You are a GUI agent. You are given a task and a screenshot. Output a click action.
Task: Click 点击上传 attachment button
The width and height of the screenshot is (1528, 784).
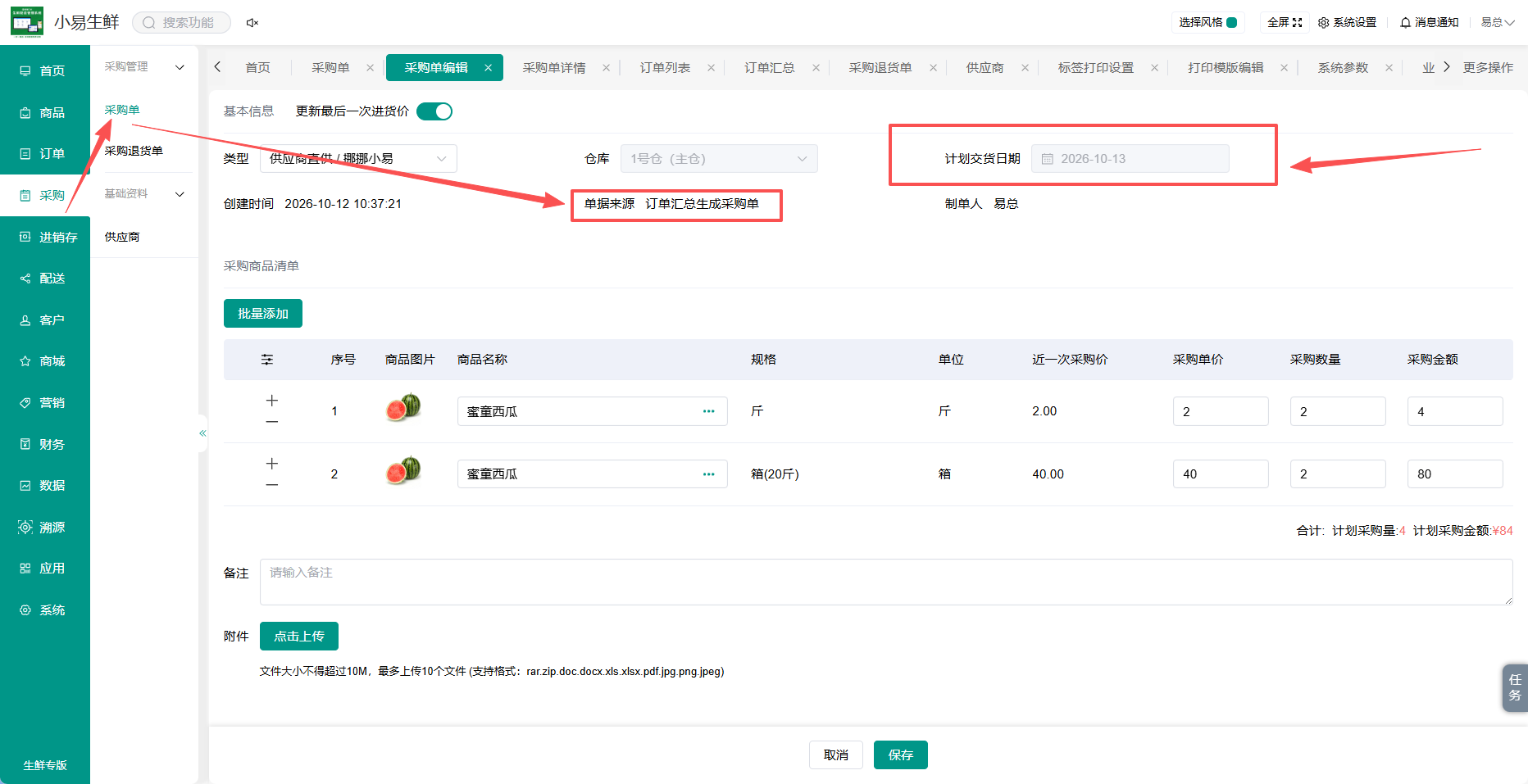(x=299, y=637)
